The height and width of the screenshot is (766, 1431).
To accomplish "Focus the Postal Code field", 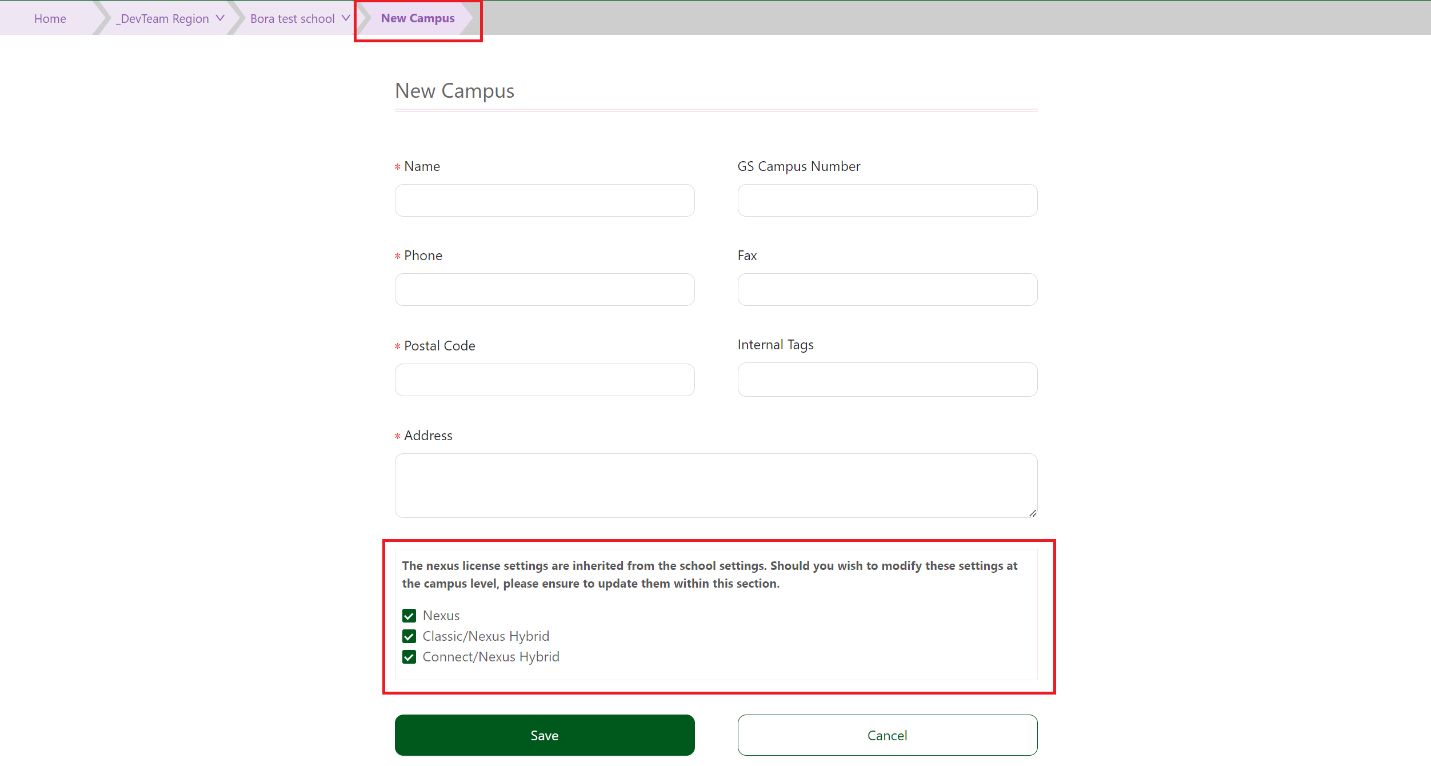I will (x=545, y=379).
